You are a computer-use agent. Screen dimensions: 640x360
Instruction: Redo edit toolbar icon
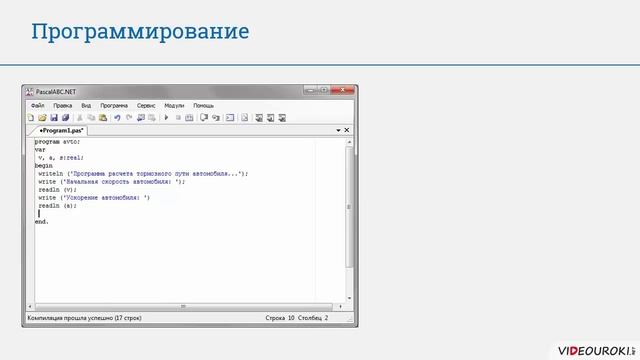(x=129, y=118)
